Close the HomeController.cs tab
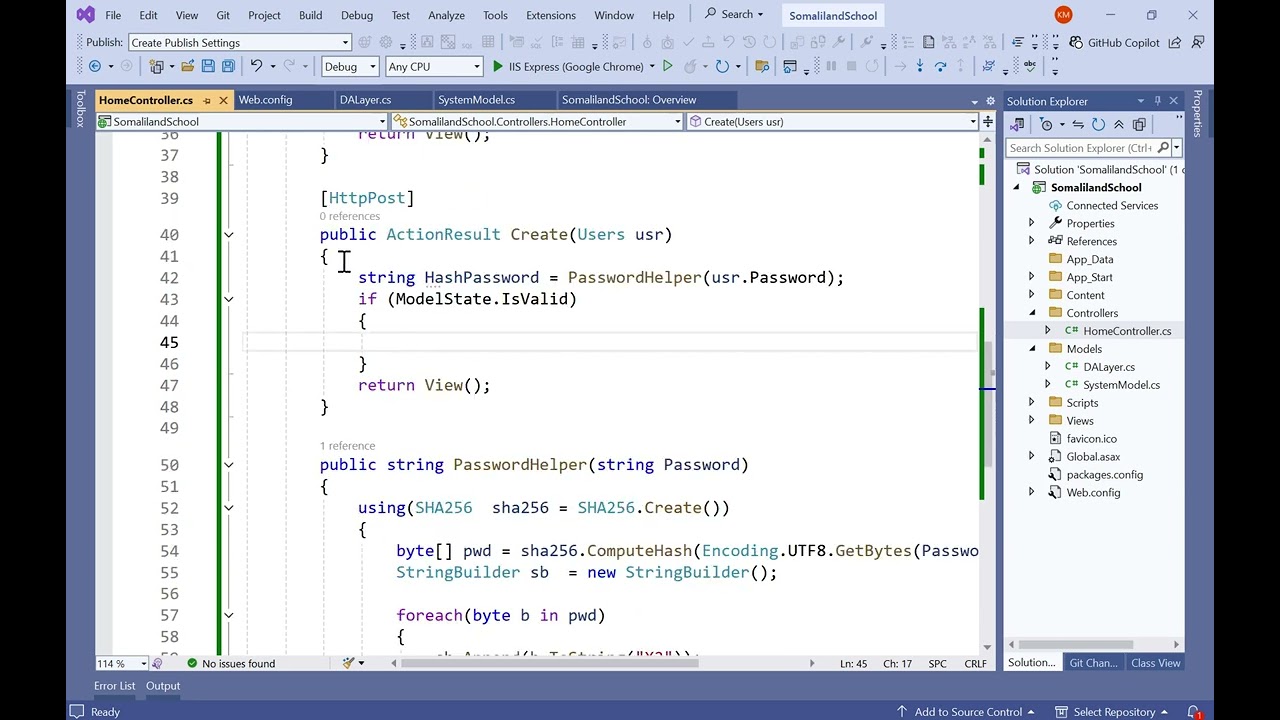The width and height of the screenshot is (1280, 720). tap(223, 100)
